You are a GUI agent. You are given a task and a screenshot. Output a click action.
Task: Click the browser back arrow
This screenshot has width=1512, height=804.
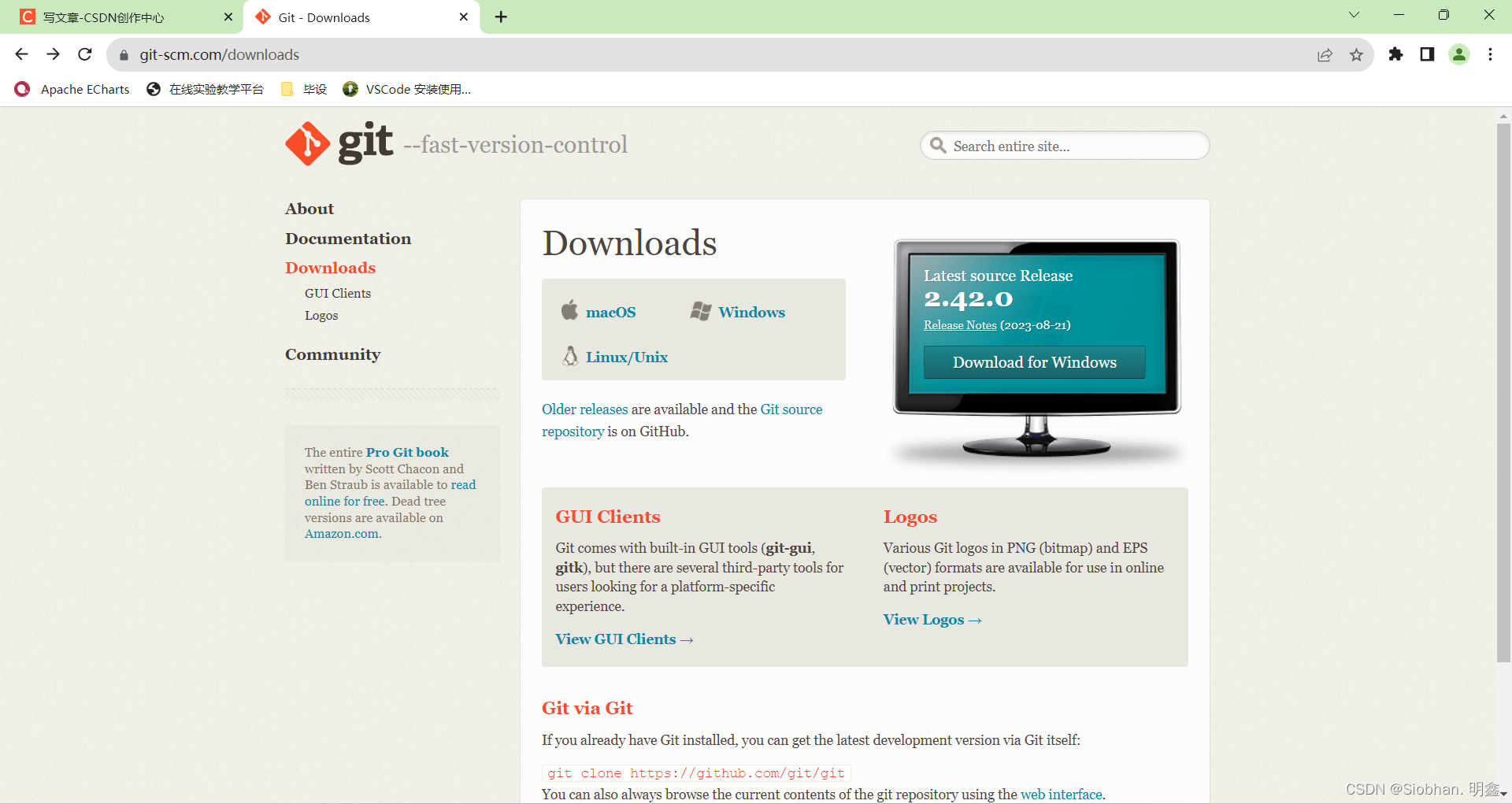coord(21,54)
